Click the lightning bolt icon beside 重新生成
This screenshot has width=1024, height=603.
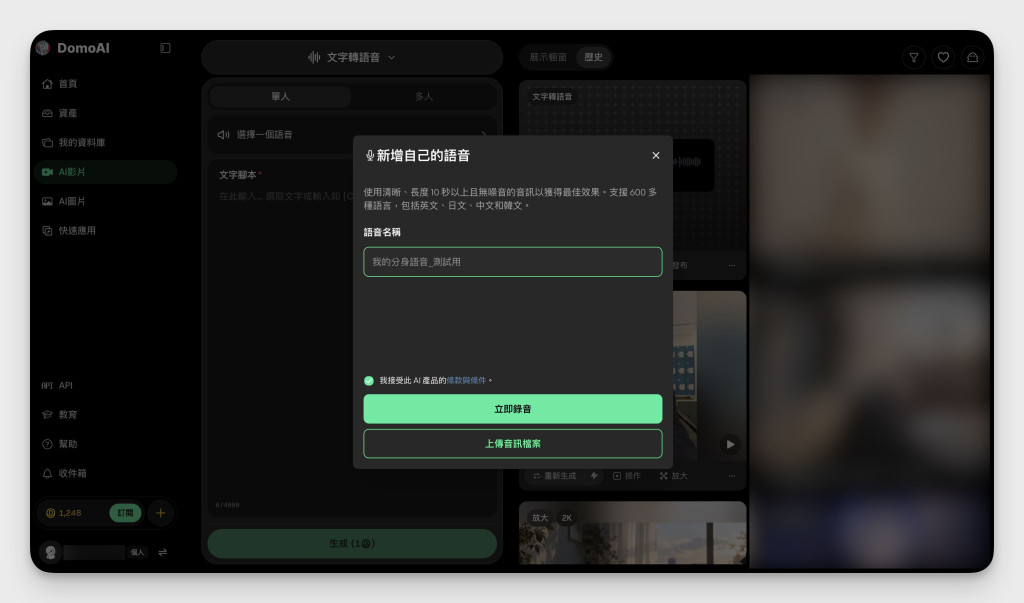coord(594,476)
